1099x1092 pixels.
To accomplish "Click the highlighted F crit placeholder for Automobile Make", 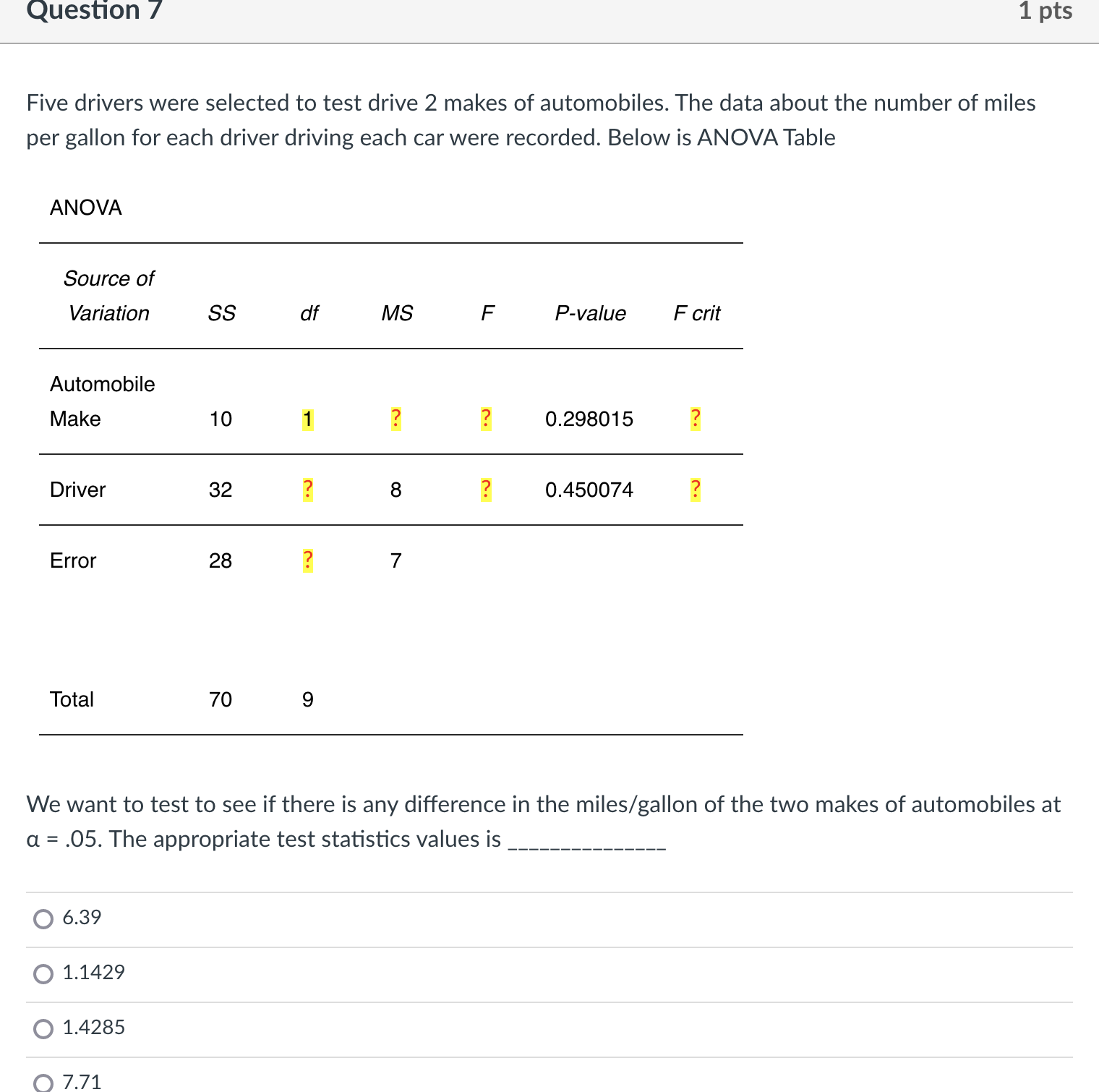I will (x=695, y=418).
